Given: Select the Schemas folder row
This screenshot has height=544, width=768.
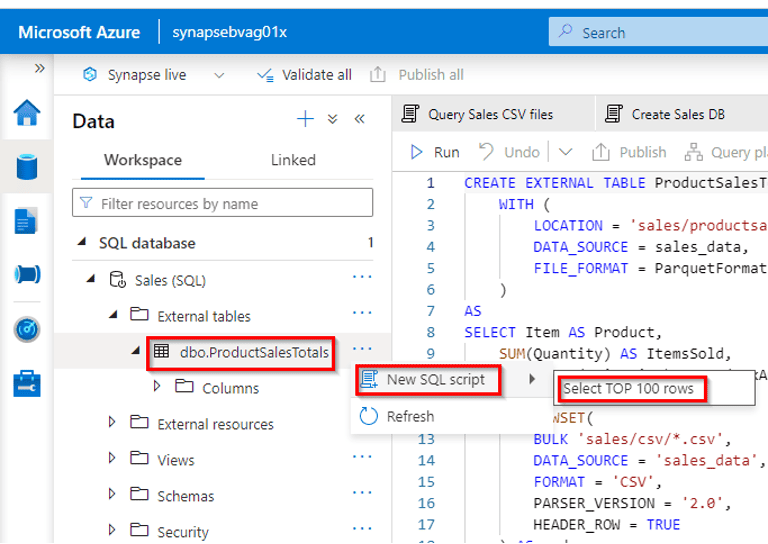Looking at the screenshot, I should (x=223, y=494).
